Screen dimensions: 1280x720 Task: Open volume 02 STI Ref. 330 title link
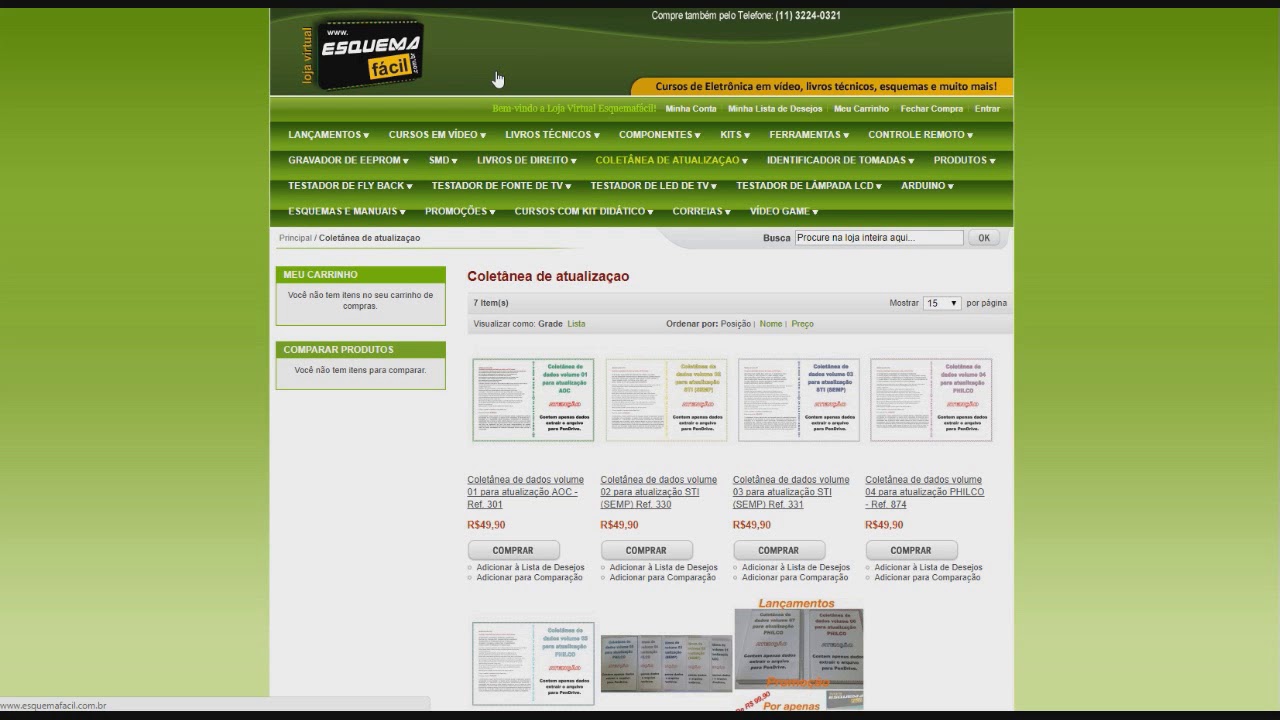(658, 492)
